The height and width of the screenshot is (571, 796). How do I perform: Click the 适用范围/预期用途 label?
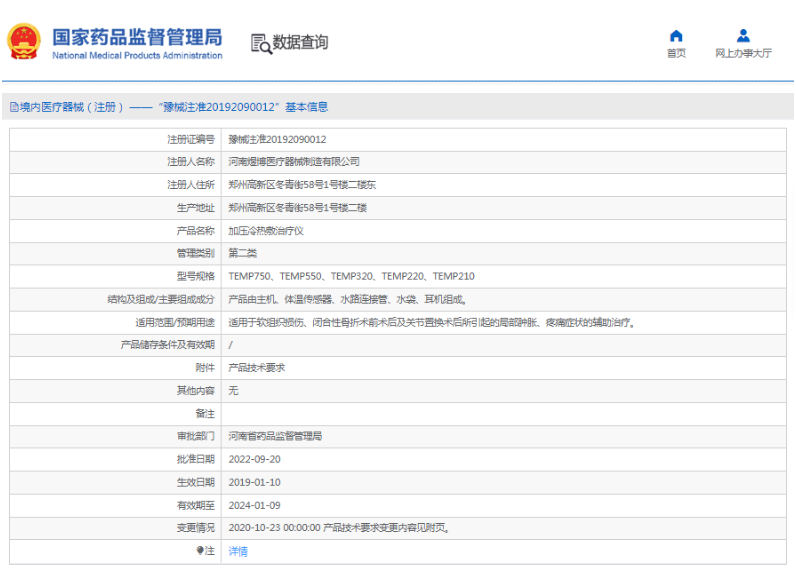tap(175, 322)
